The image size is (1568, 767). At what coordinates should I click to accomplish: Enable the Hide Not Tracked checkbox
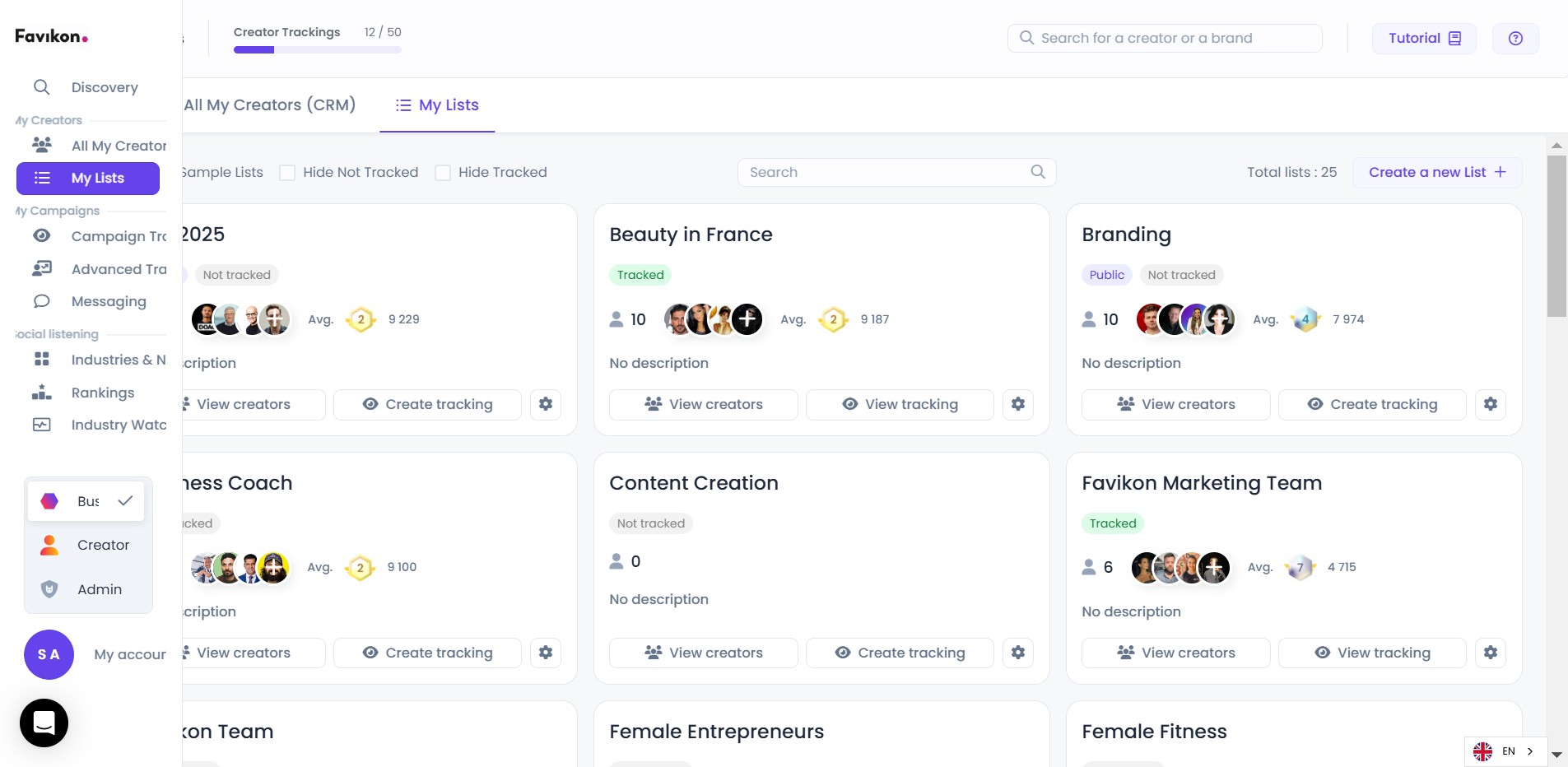pyautogui.click(x=287, y=173)
